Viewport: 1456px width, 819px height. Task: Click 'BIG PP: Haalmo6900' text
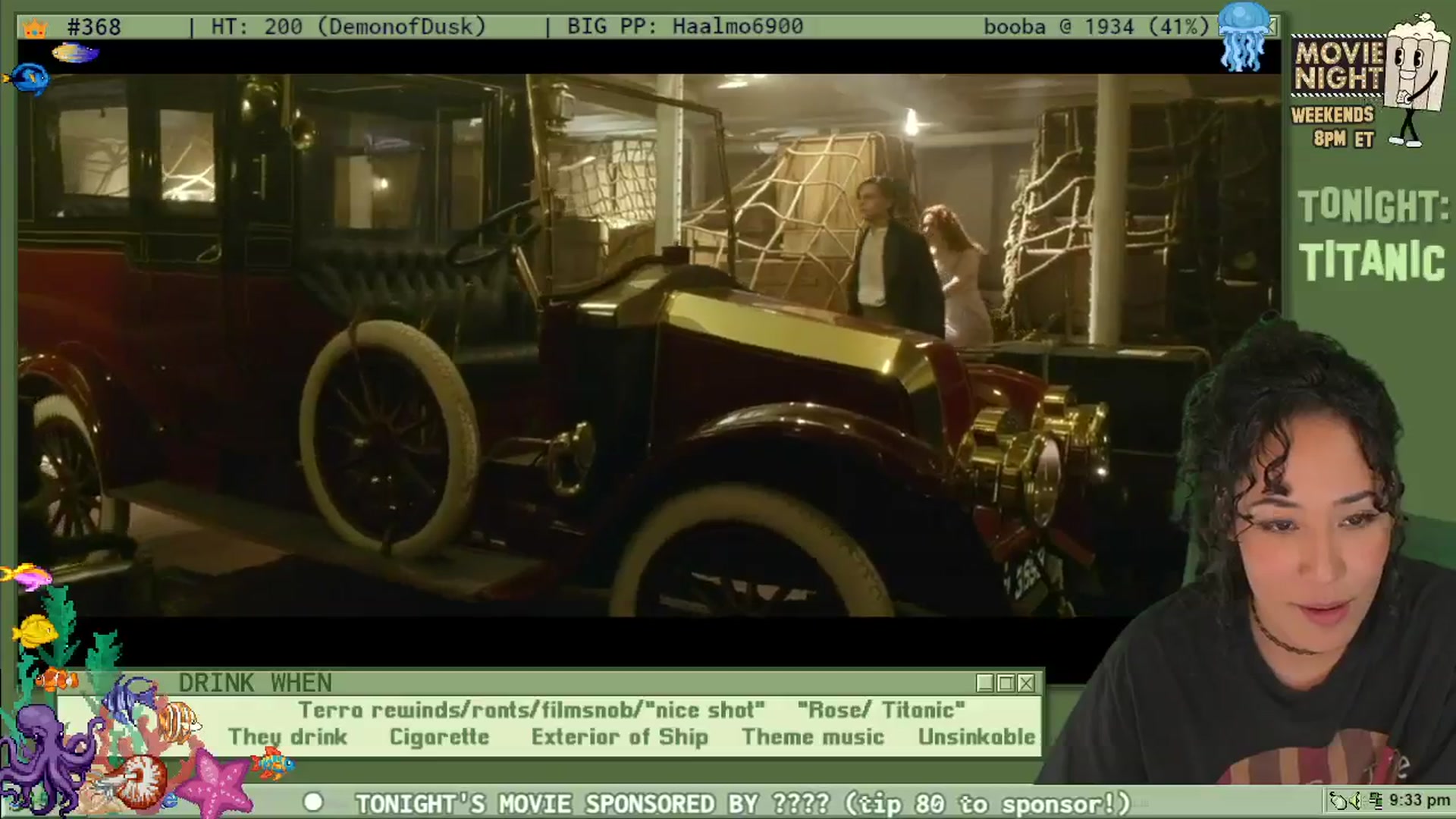(685, 27)
